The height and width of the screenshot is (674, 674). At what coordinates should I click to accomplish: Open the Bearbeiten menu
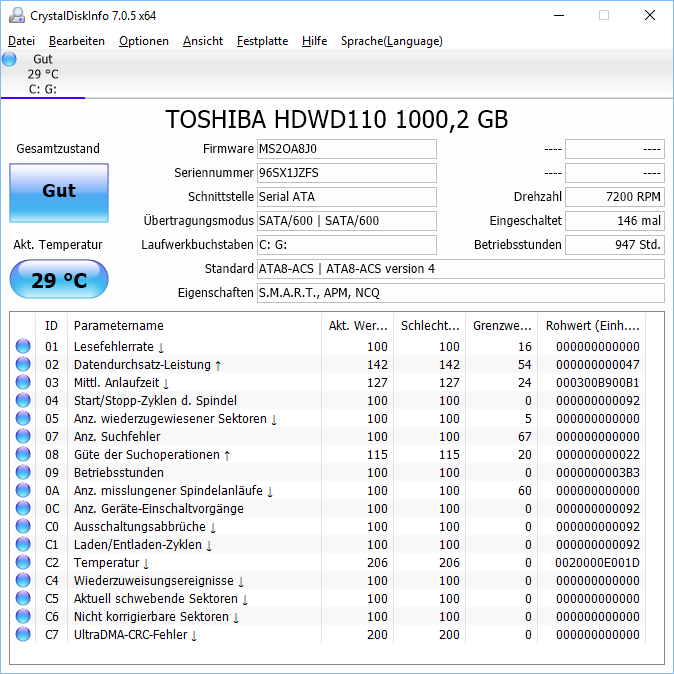pyautogui.click(x=77, y=41)
